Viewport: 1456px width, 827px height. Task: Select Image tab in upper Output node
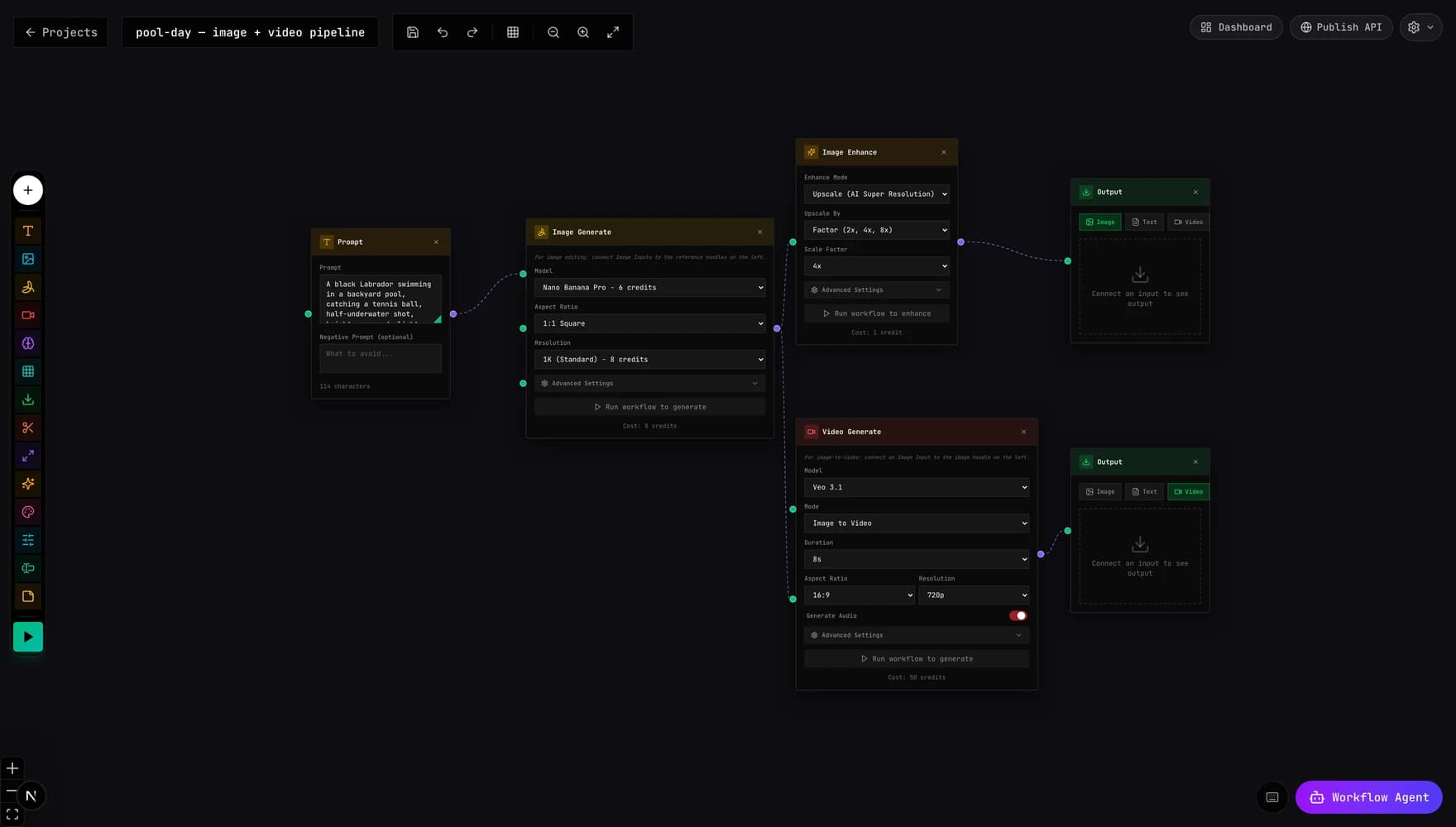[x=1100, y=222]
